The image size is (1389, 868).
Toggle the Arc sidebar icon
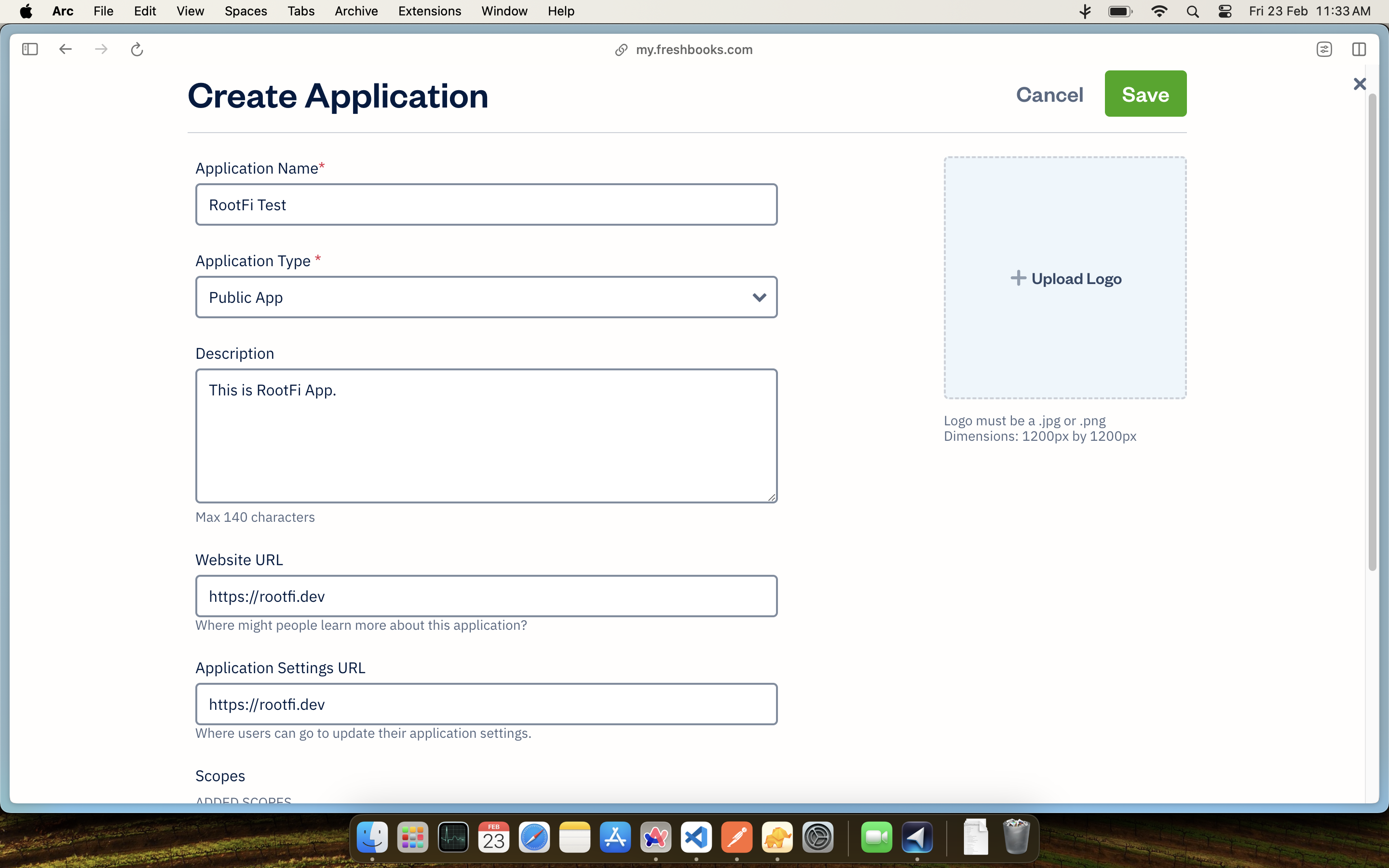(x=30, y=49)
